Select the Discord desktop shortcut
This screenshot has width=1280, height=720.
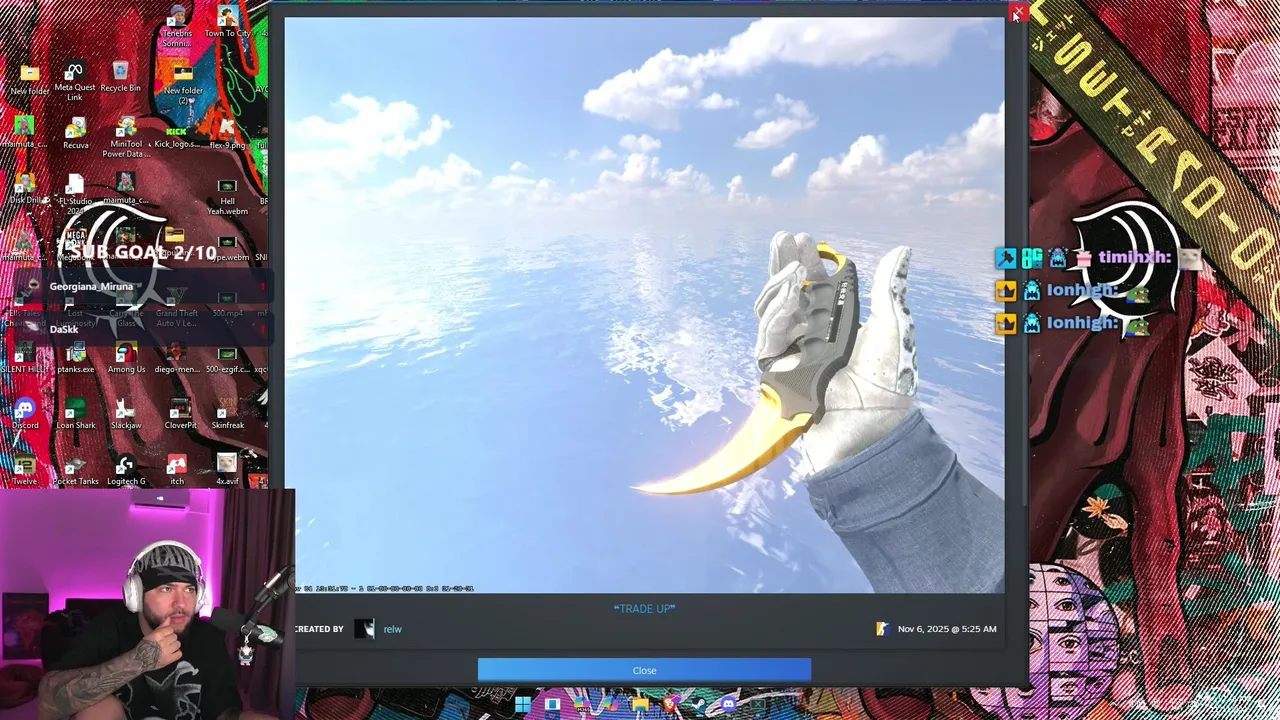point(25,414)
